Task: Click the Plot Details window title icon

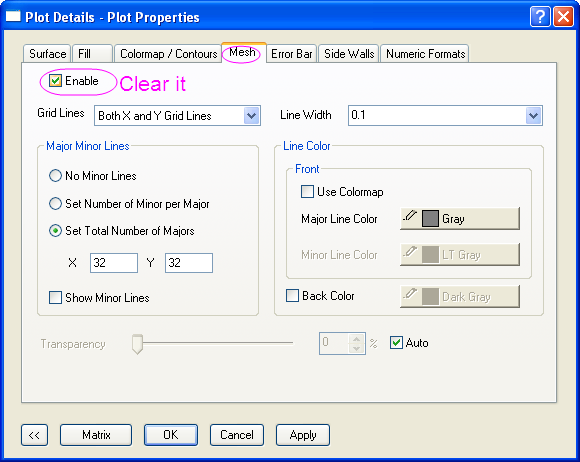Action: point(13,17)
